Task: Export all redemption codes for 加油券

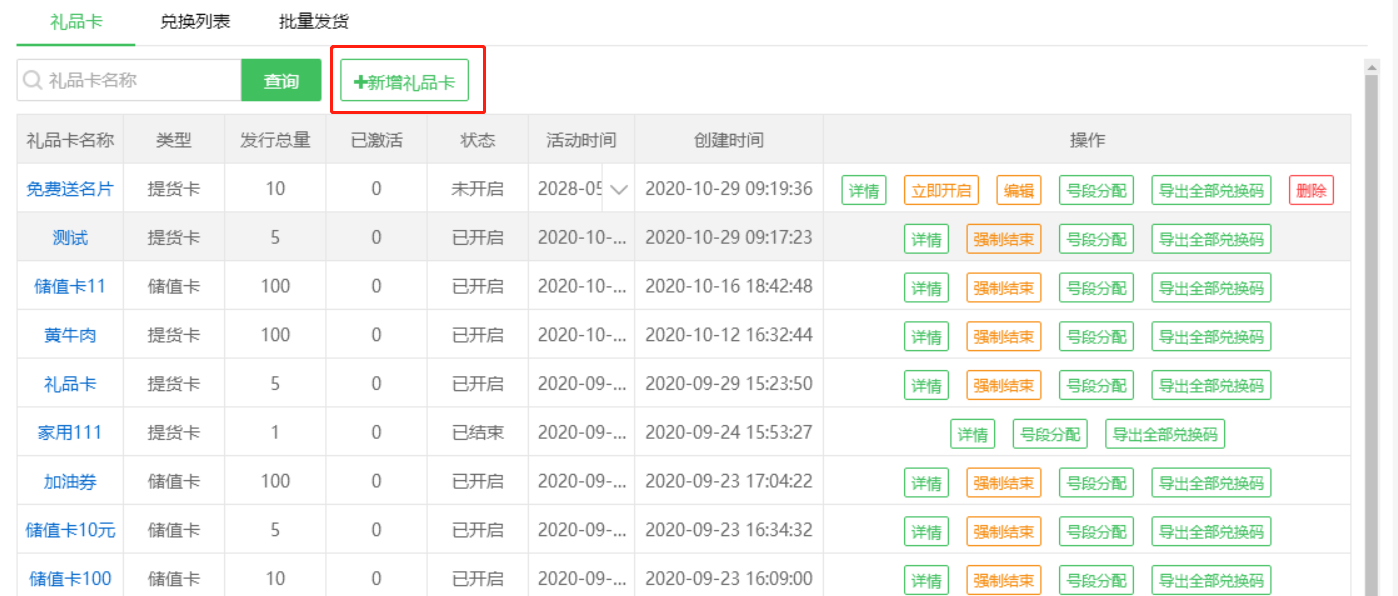Action: [x=1211, y=483]
